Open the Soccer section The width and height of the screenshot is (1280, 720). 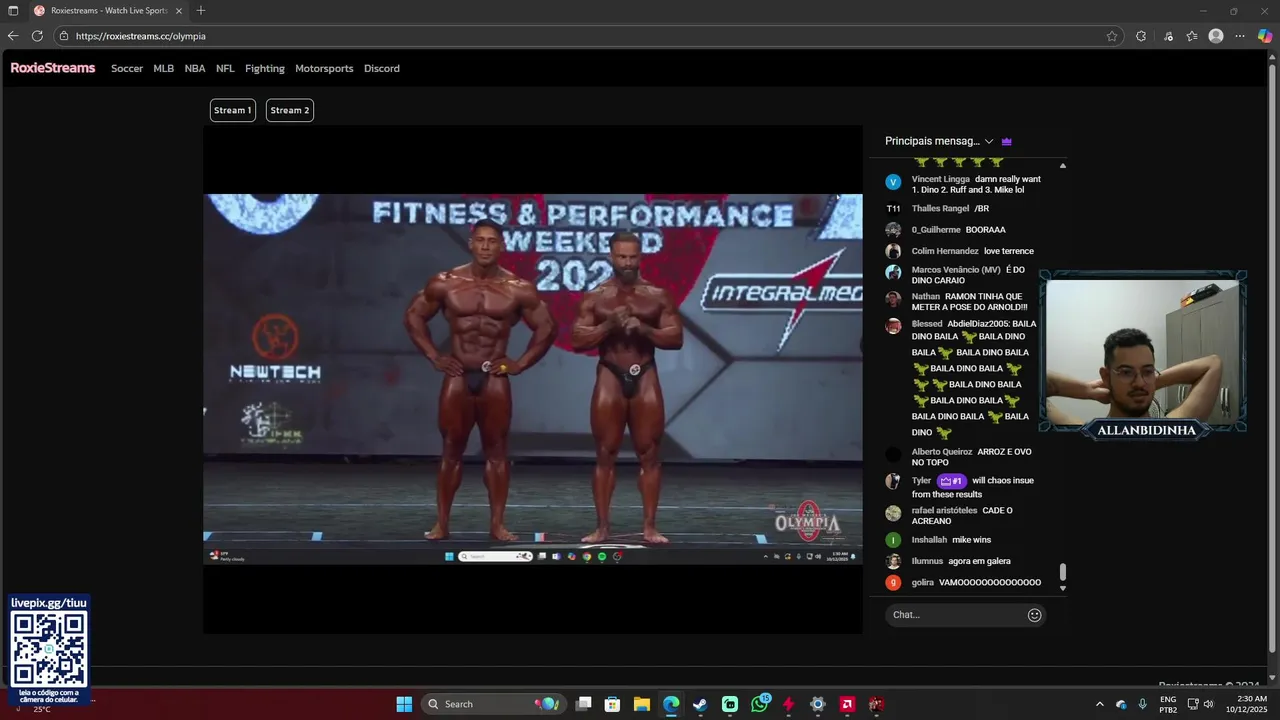[x=127, y=68]
